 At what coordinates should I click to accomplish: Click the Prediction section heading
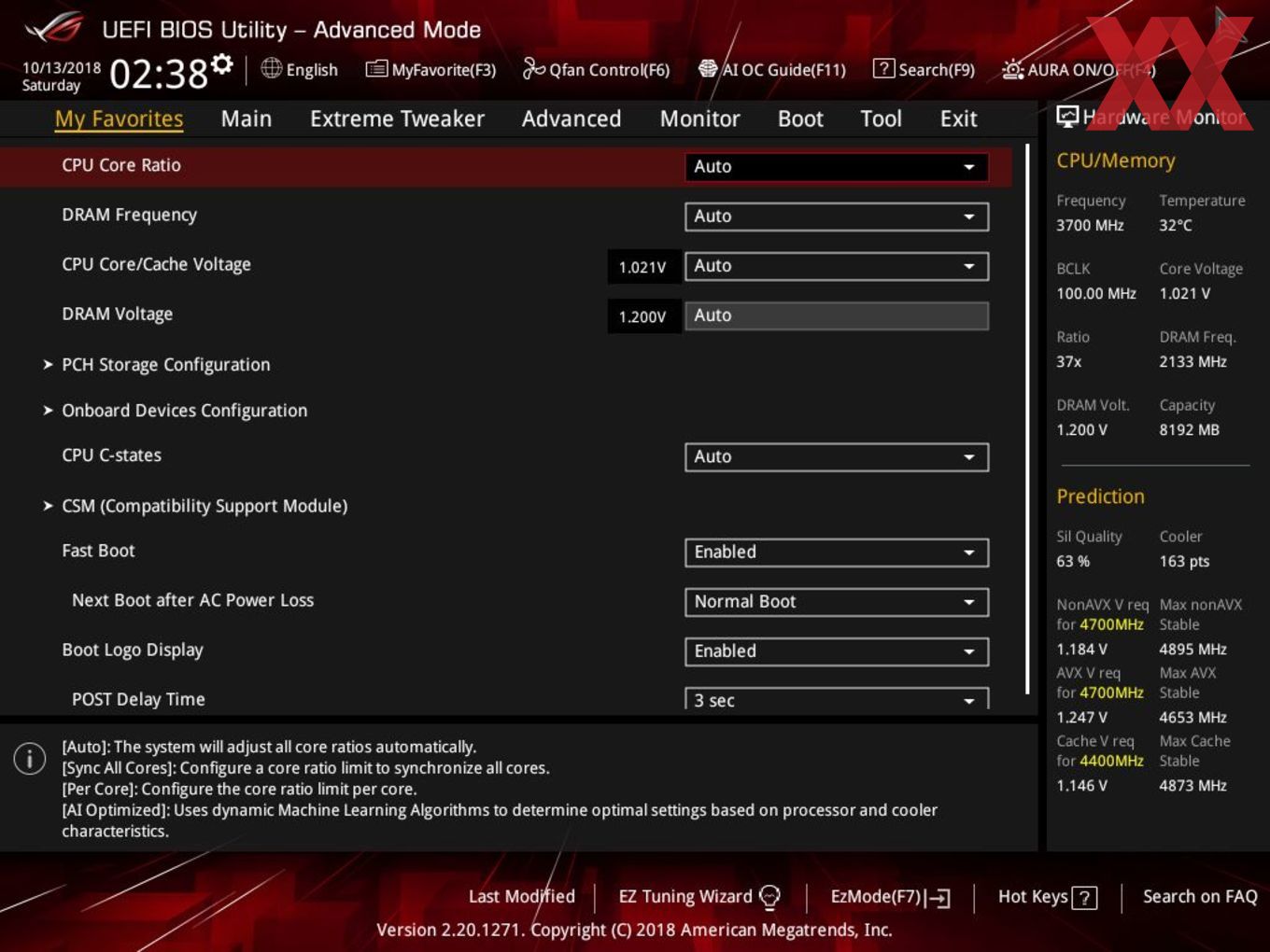[1100, 497]
